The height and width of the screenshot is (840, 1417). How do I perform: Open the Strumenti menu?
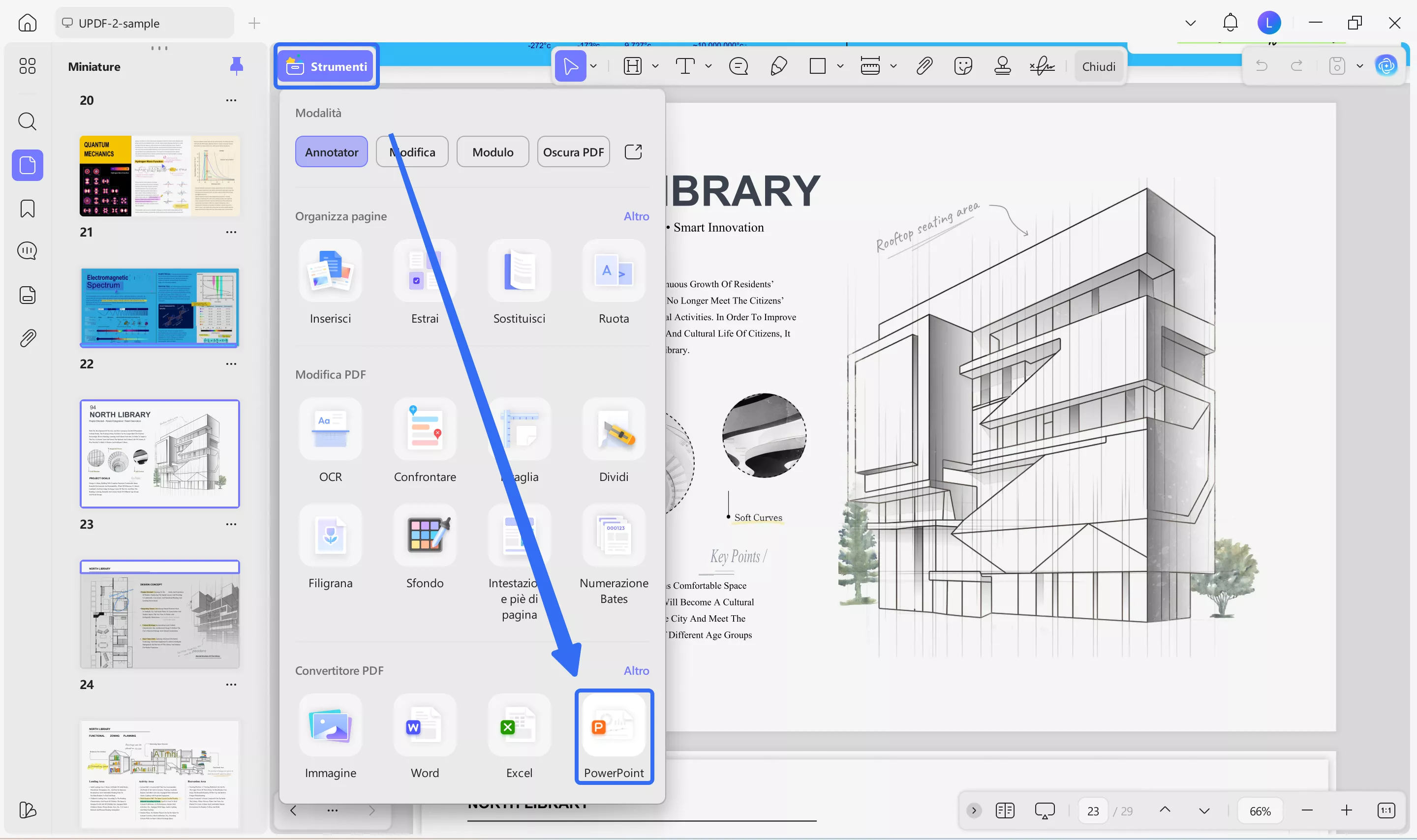(326, 66)
